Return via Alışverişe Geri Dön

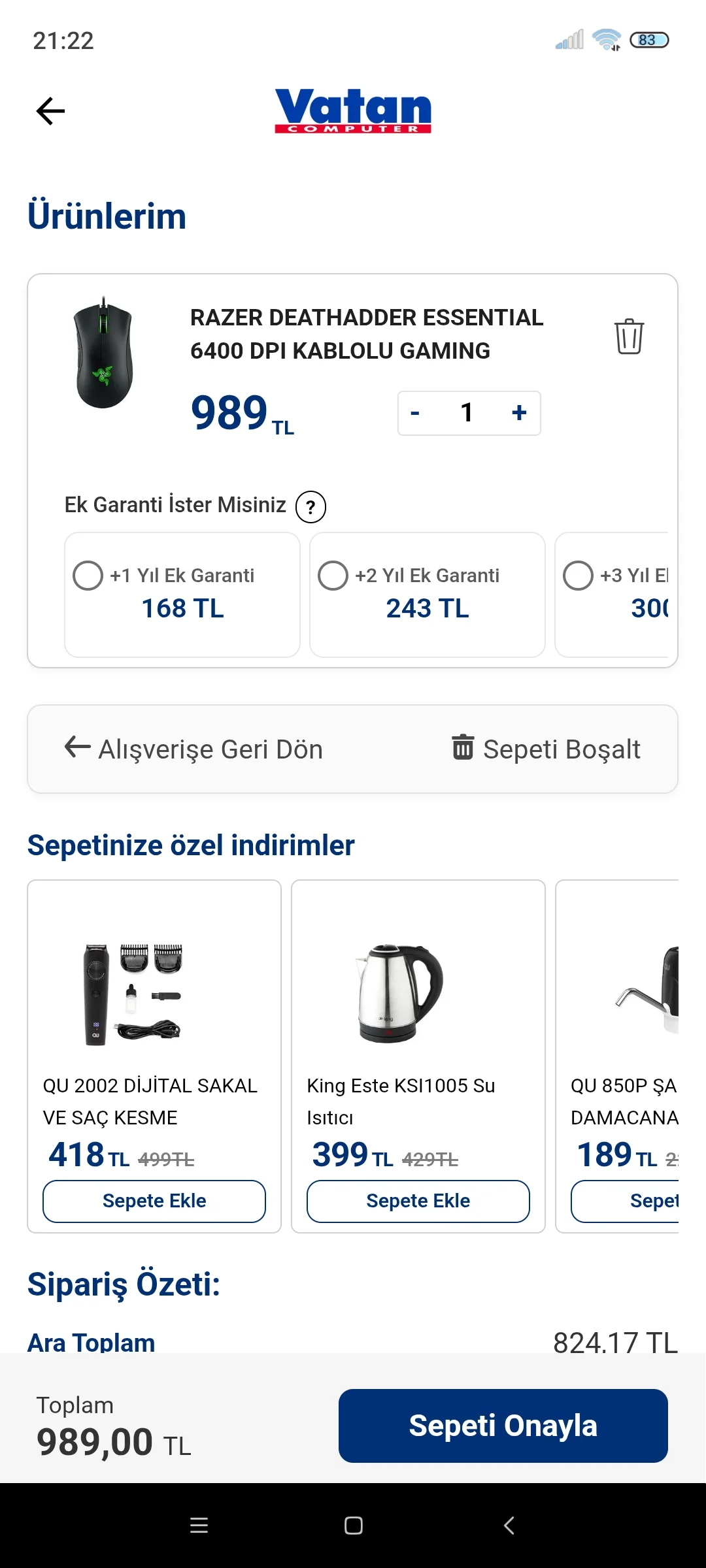point(193,749)
